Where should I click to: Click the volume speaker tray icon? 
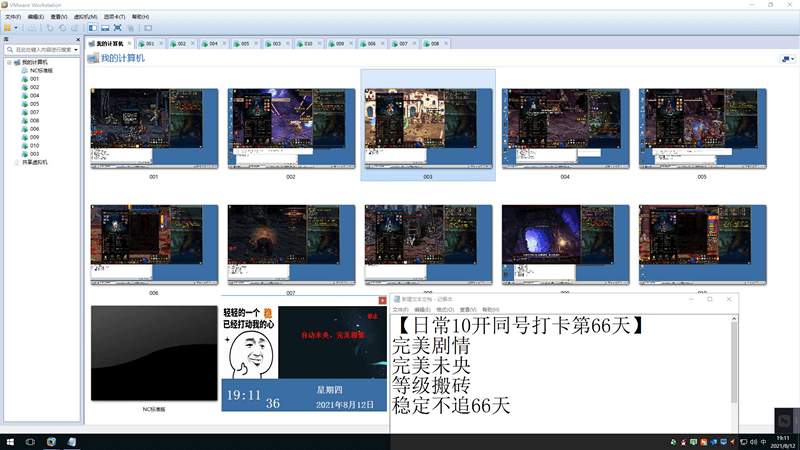[753, 442]
